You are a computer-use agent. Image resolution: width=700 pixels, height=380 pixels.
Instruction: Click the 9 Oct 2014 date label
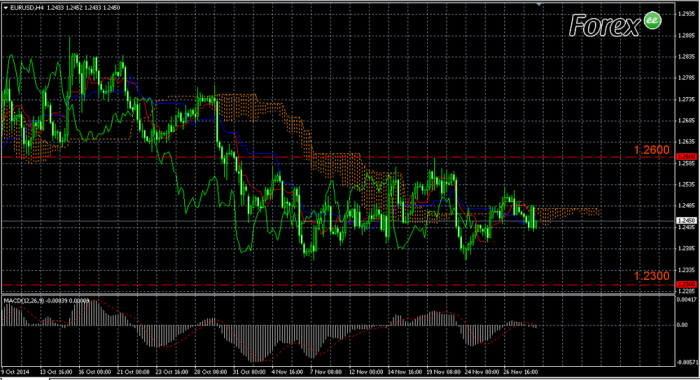tap(15, 372)
